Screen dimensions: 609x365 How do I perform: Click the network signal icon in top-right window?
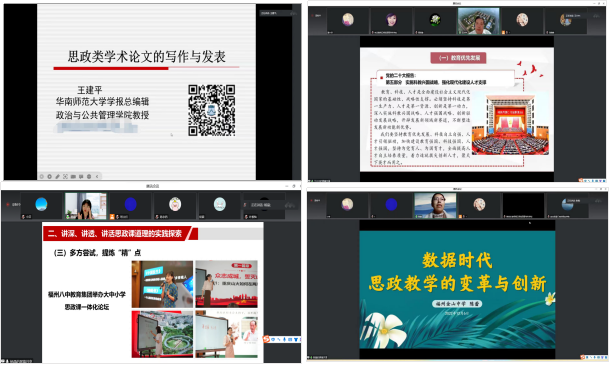coord(596,16)
